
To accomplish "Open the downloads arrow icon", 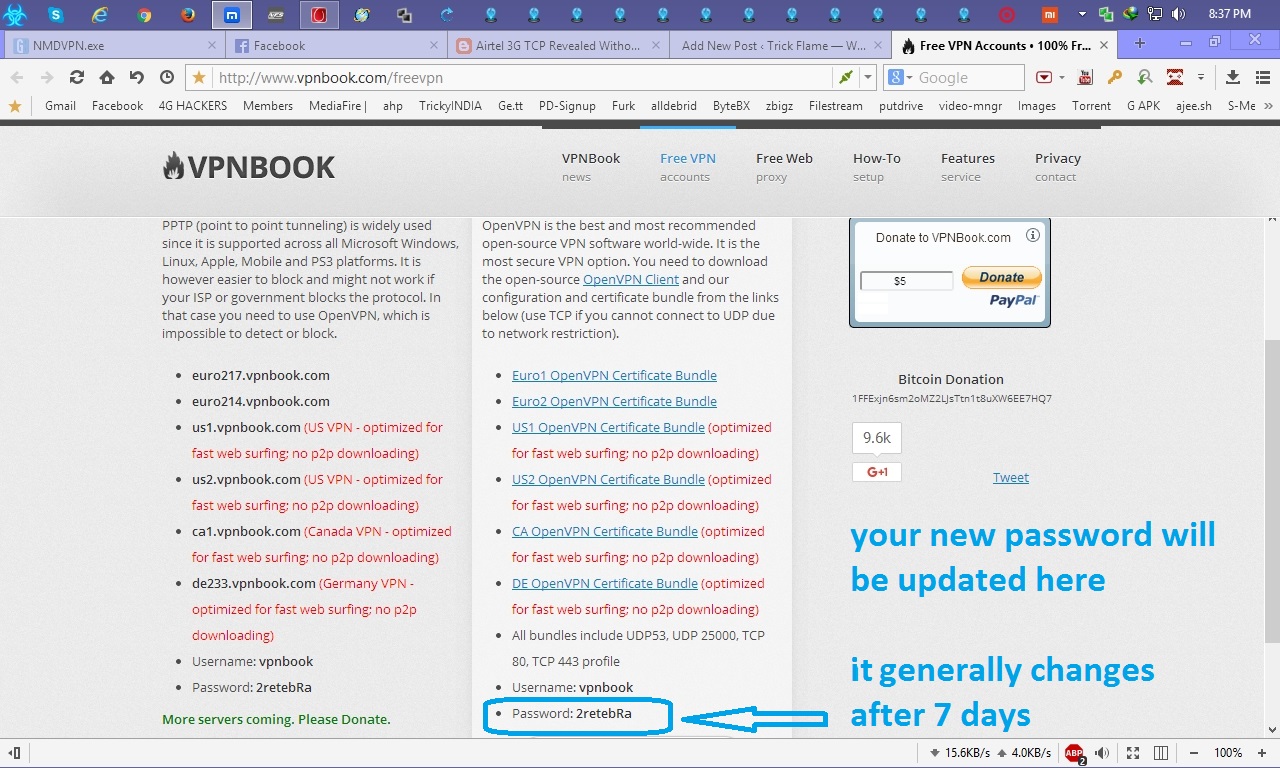I will pyautogui.click(x=1233, y=77).
